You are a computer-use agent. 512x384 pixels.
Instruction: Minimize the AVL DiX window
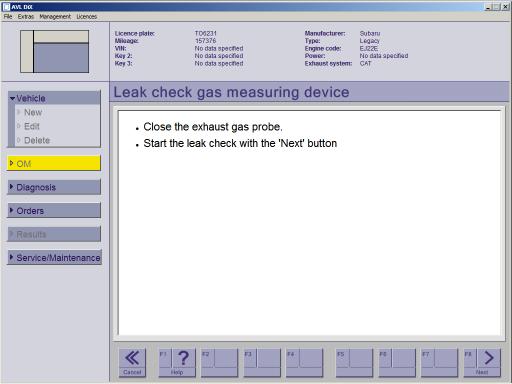489,7
